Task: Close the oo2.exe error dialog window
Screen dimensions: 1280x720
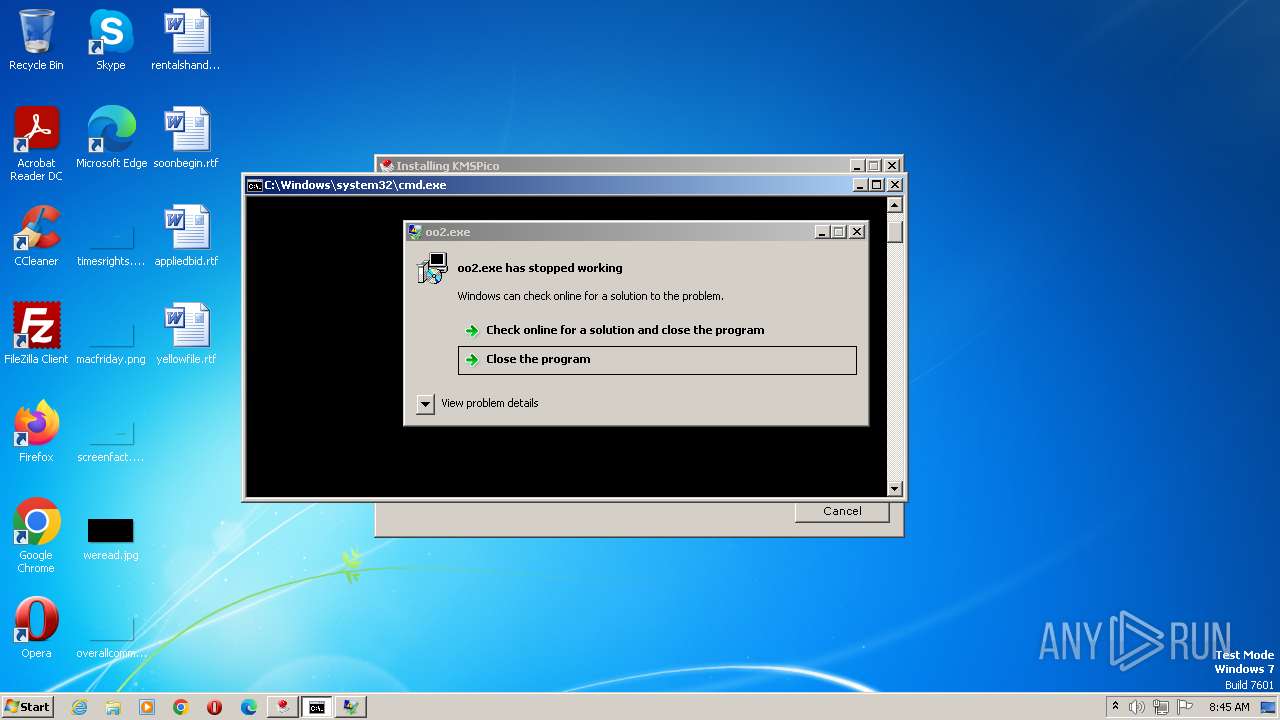Action: click(x=857, y=232)
